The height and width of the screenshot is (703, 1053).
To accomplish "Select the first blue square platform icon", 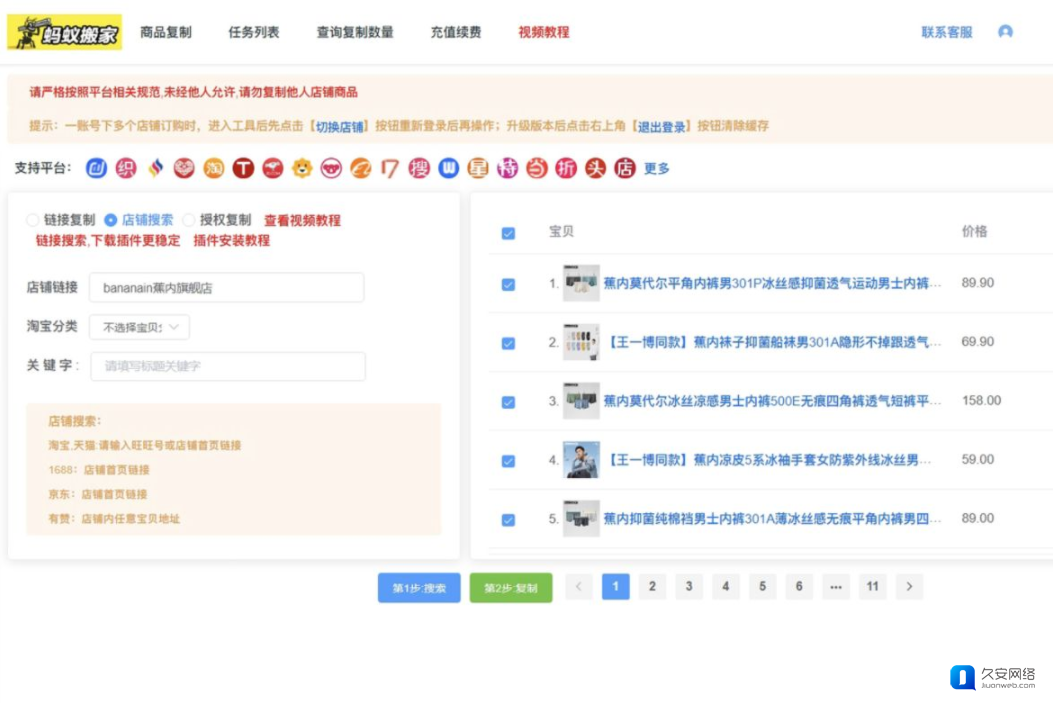I will tap(96, 168).
